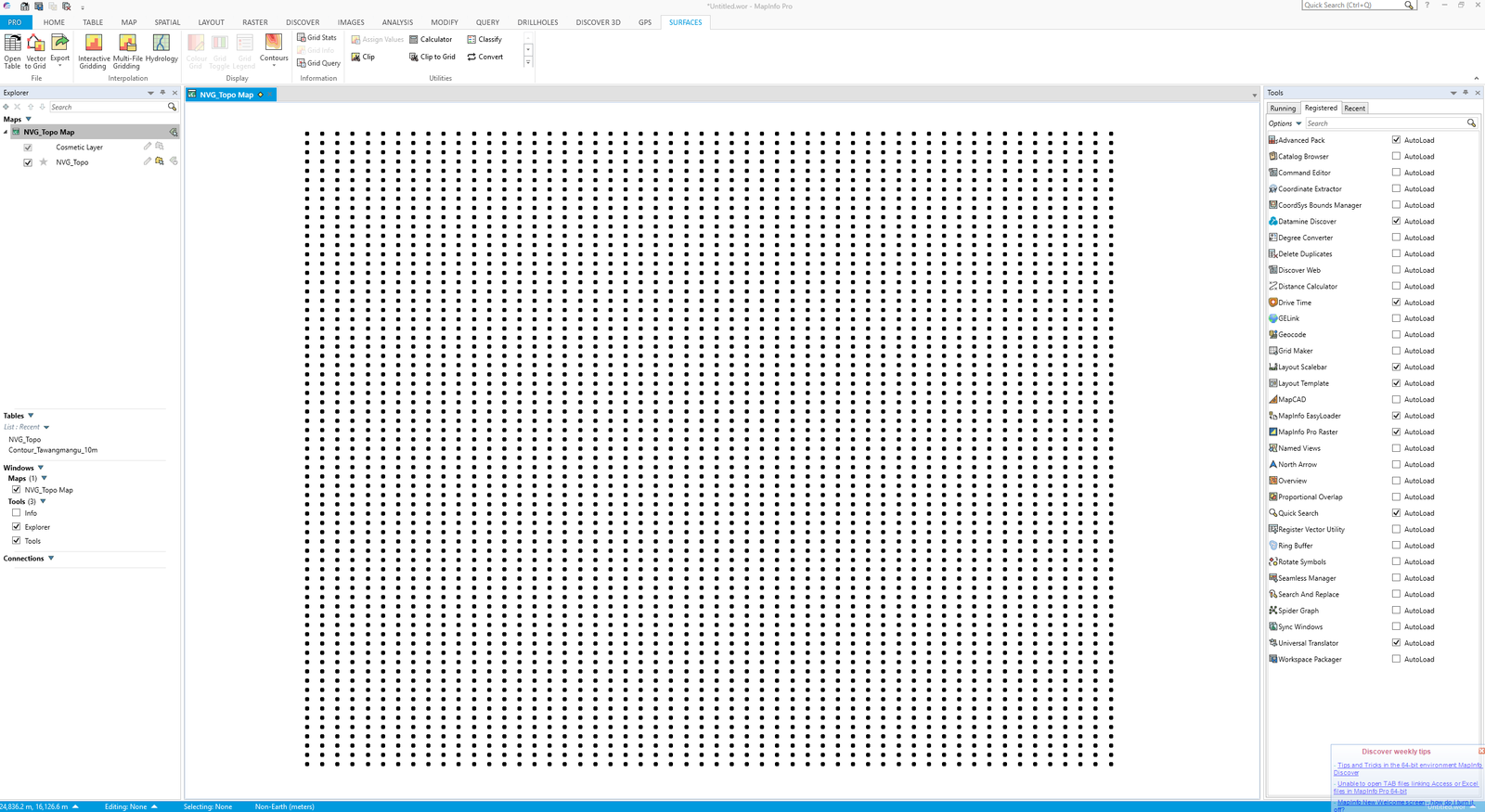Viewport: 1485px width, 812px height.
Task: Expand the Maps dropdown arrow in Explorer
Action: pyautogui.click(x=29, y=119)
